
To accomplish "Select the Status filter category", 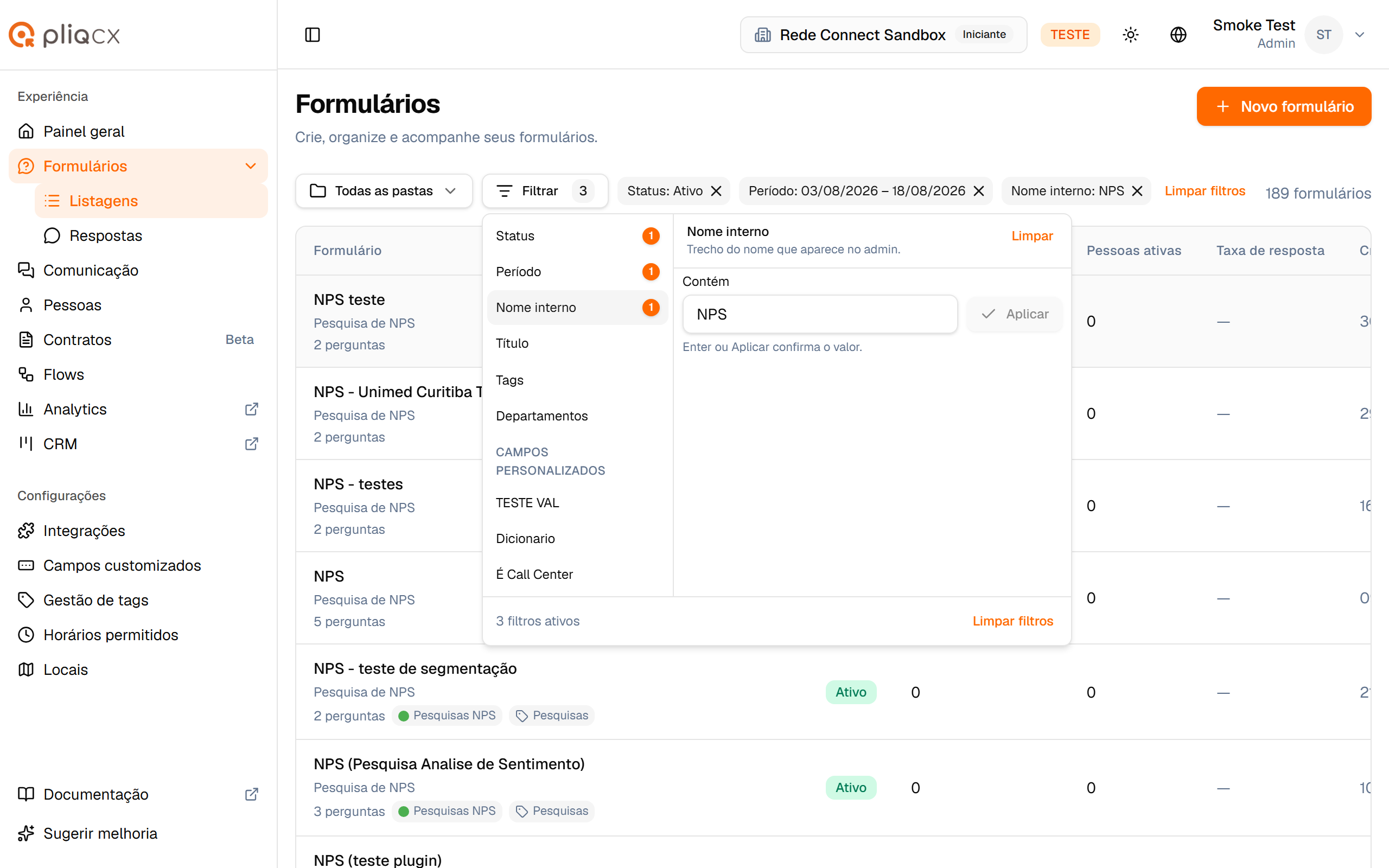I will coord(577,236).
